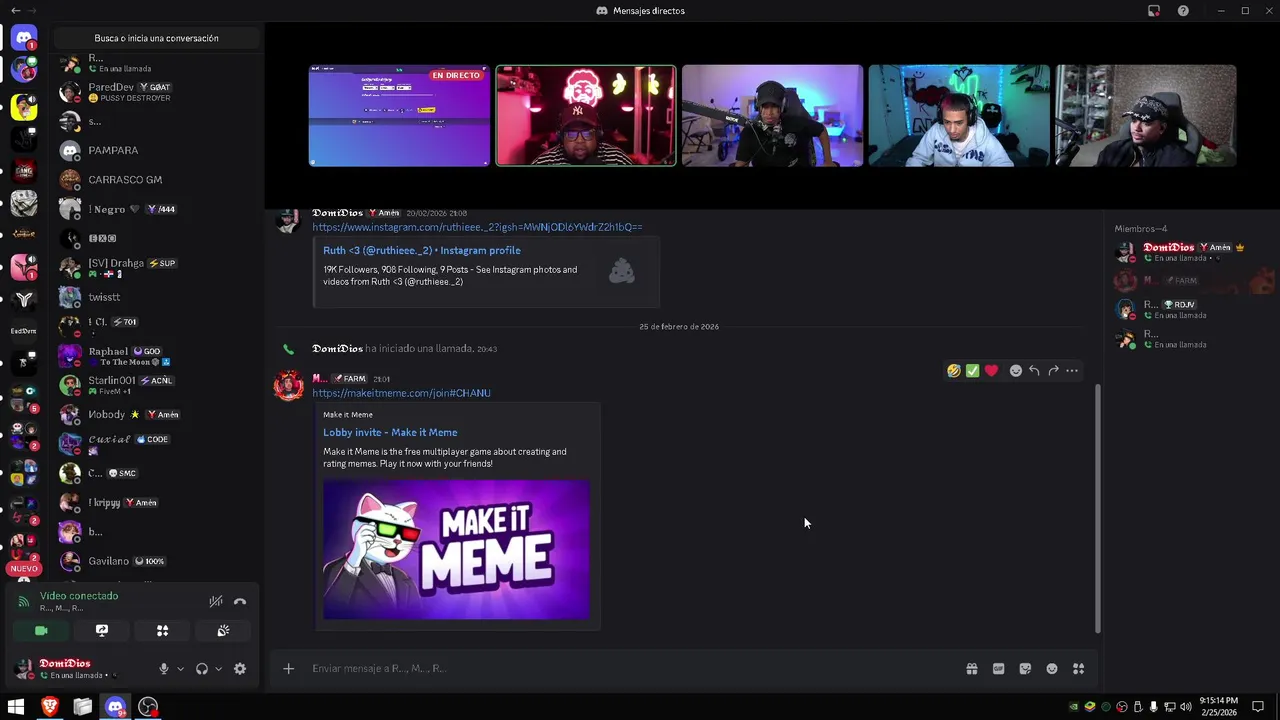Image resolution: width=1280 pixels, height=720 pixels.
Task: Open direct message with twisstt
Action: tap(155, 297)
